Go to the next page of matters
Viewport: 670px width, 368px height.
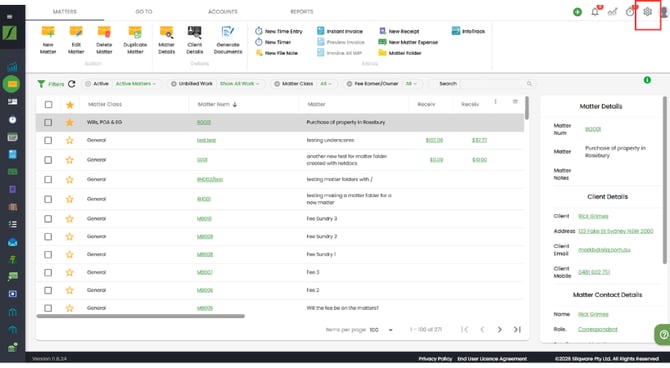pyautogui.click(x=500, y=330)
